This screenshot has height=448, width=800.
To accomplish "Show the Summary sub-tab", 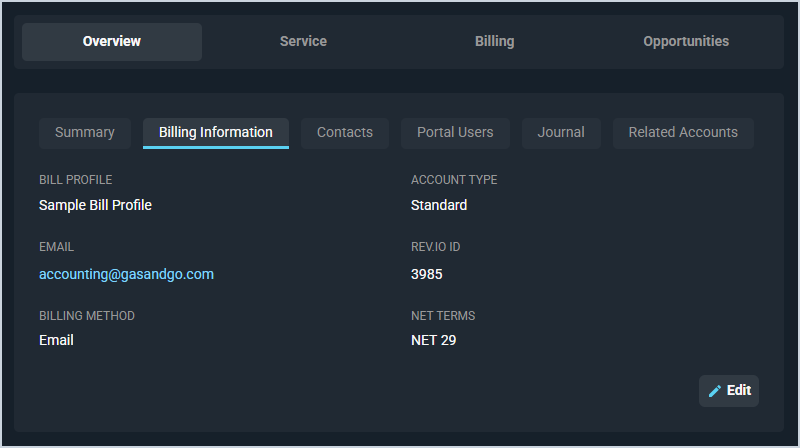I will [x=85, y=133].
